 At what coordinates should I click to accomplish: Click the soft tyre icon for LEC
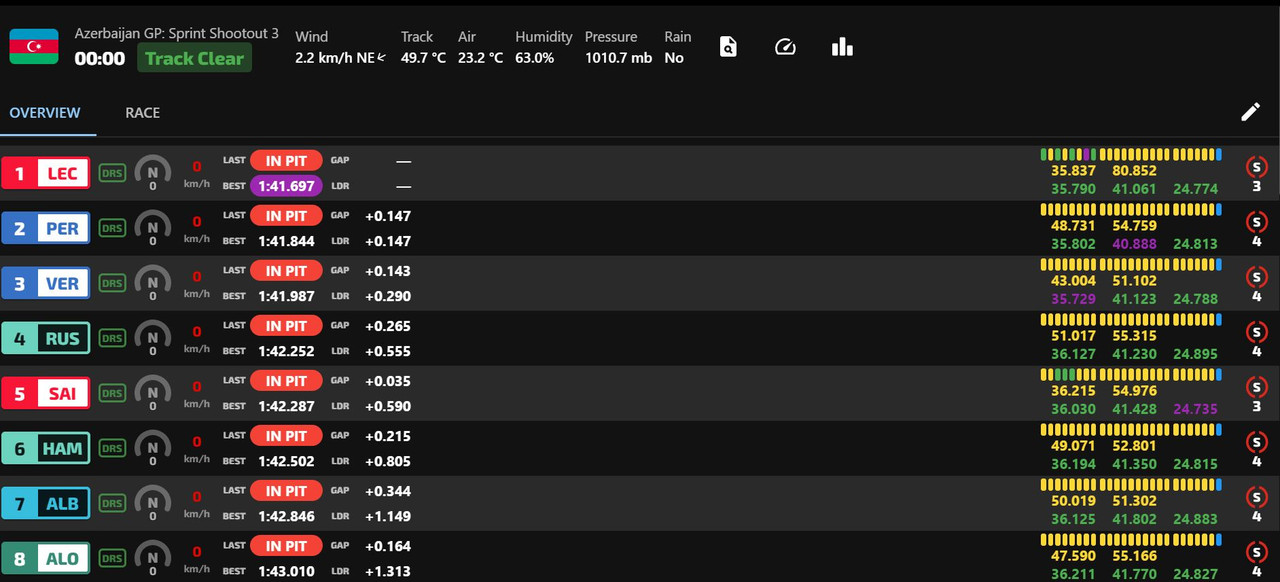point(1256,167)
